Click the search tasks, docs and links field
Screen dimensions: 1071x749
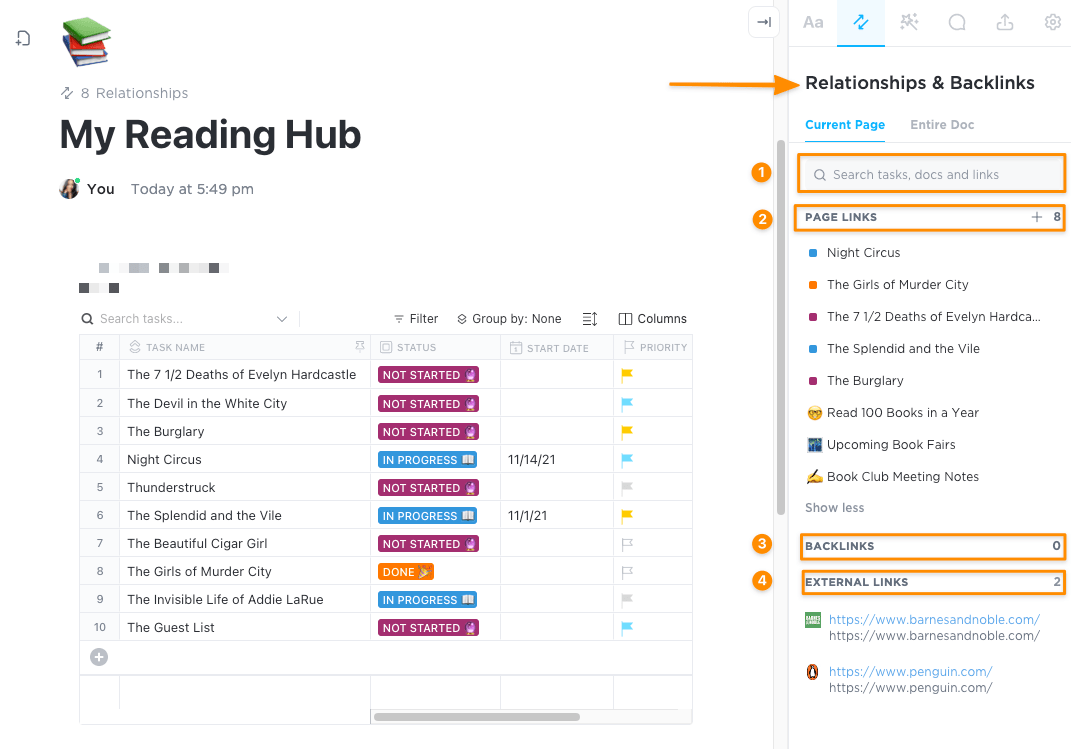click(x=932, y=175)
